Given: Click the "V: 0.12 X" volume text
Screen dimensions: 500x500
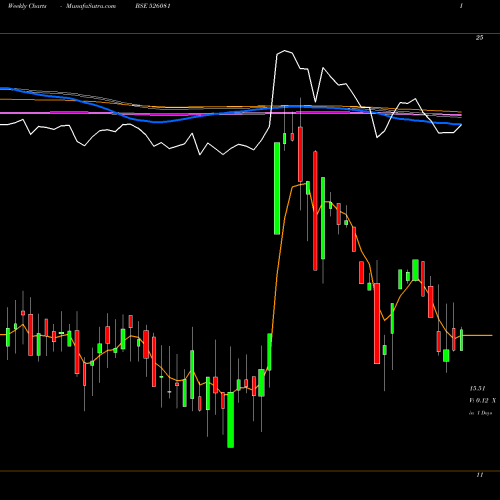Looking at the screenshot, I should [483, 401].
